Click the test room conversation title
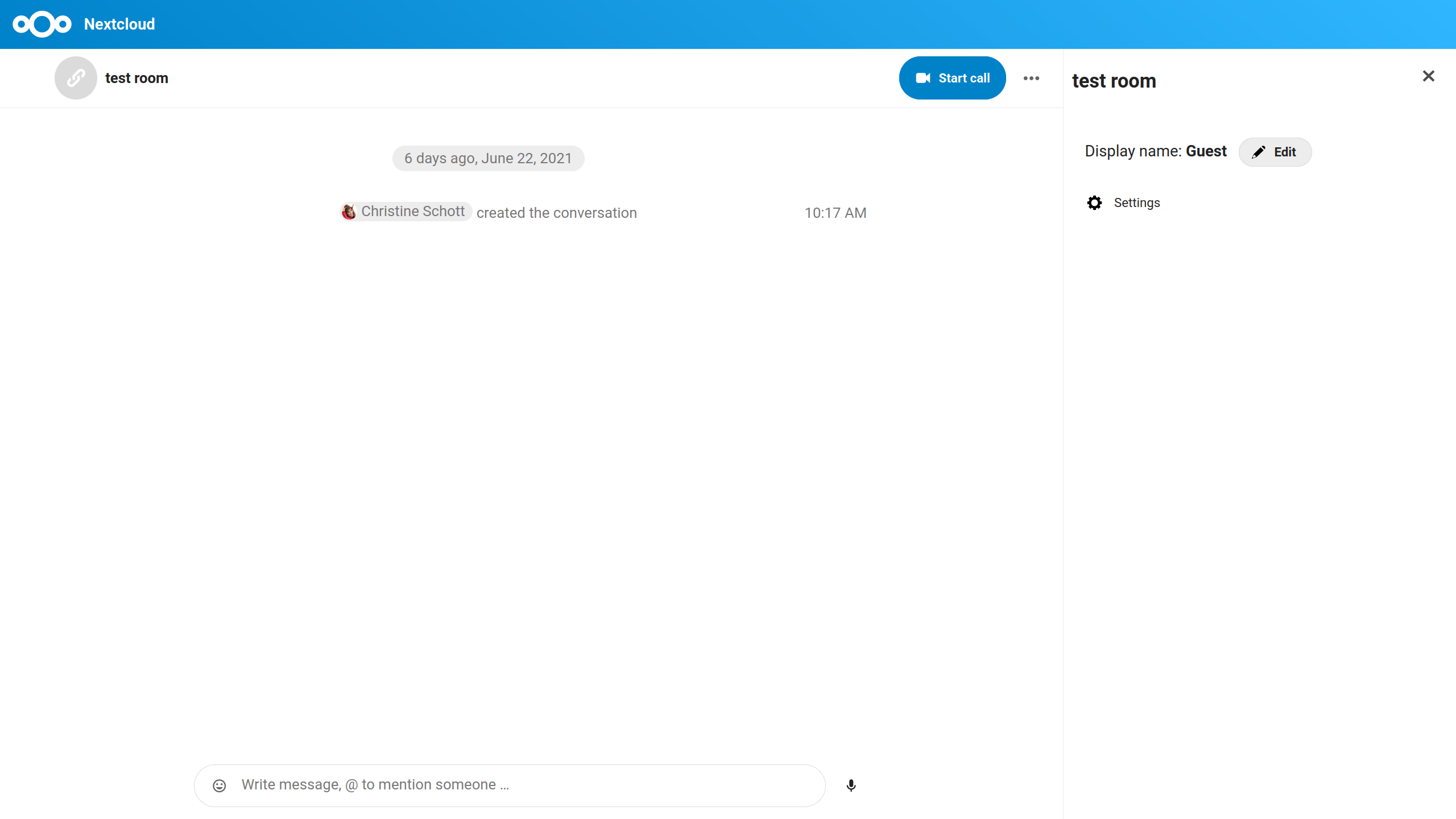Viewport: 1456px width, 819px height. coord(136,78)
